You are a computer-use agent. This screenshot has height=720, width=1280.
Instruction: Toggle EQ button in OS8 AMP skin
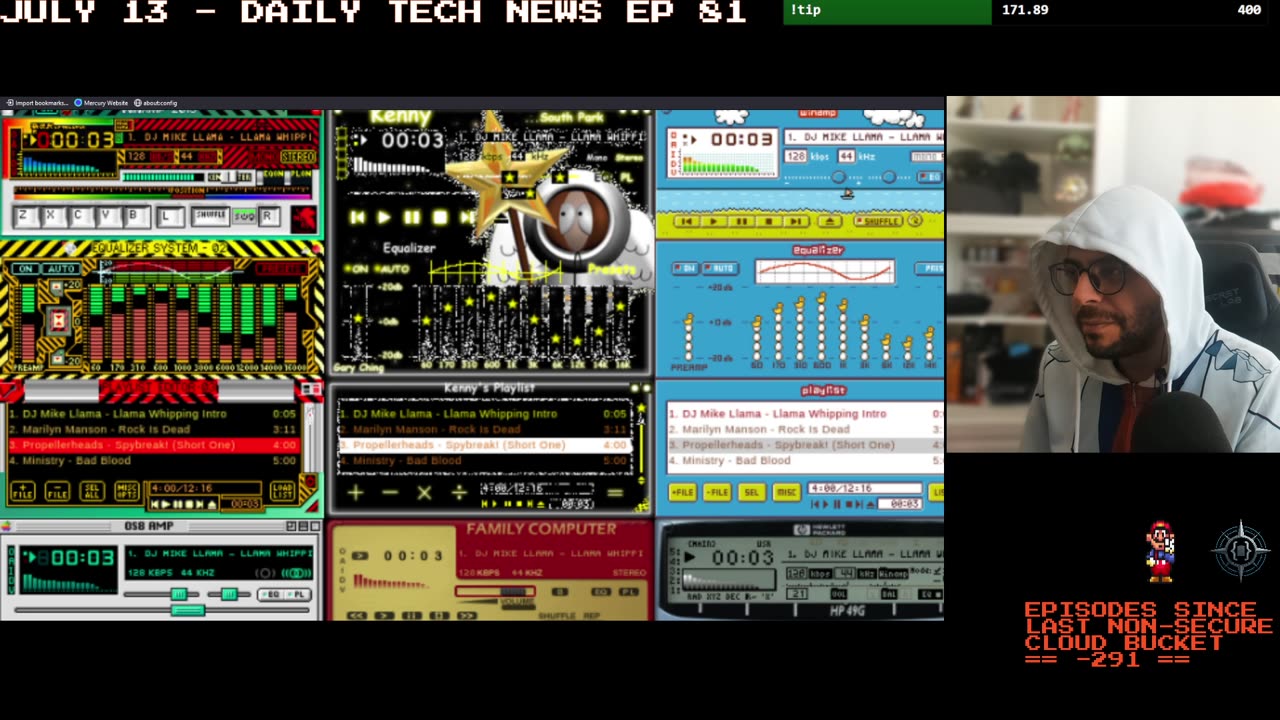point(271,595)
